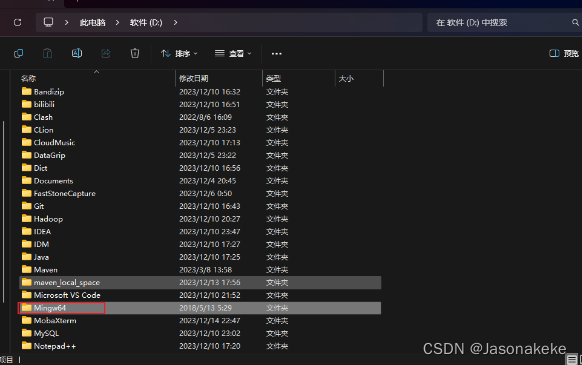This screenshot has height=365, width=582.
Task: Click the Hadoop folder icon
Action: (x=26, y=219)
